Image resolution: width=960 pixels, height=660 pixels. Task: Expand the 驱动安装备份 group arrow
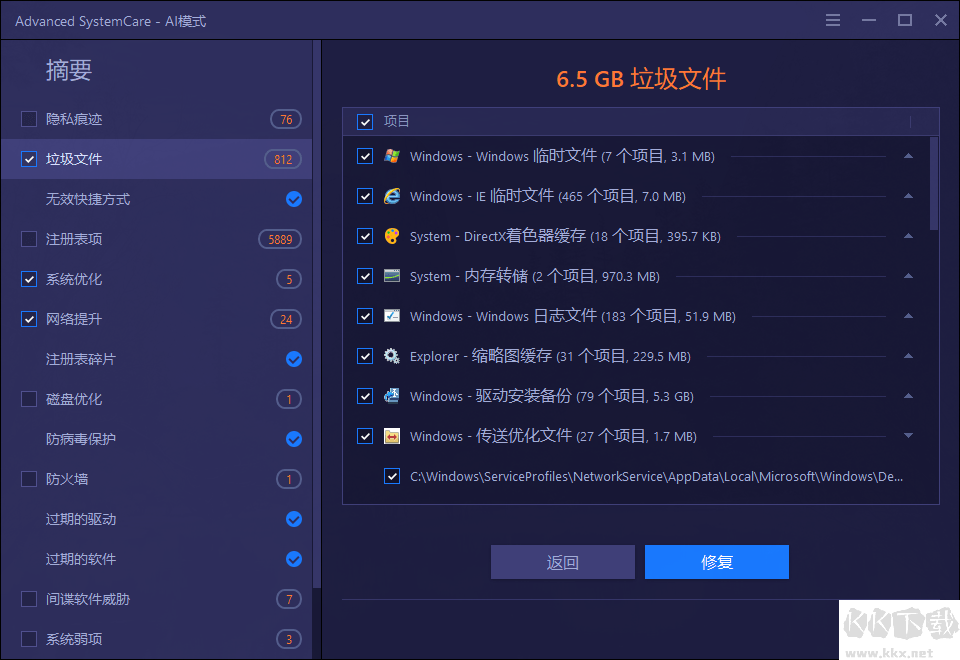pyautogui.click(x=909, y=396)
